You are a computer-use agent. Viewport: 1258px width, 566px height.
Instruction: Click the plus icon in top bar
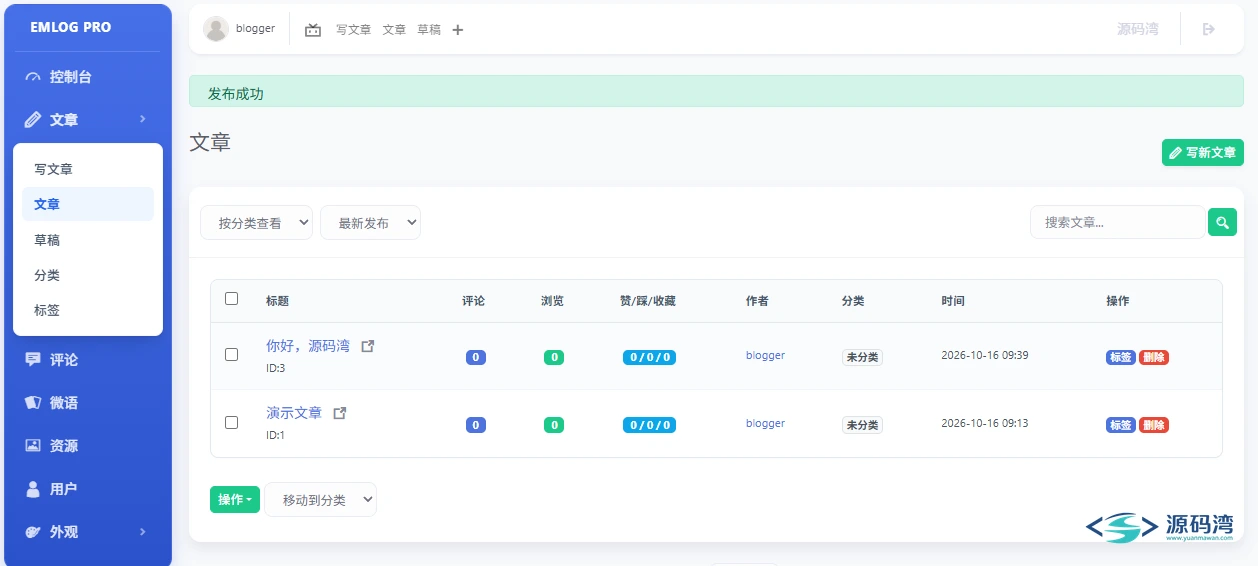[458, 30]
